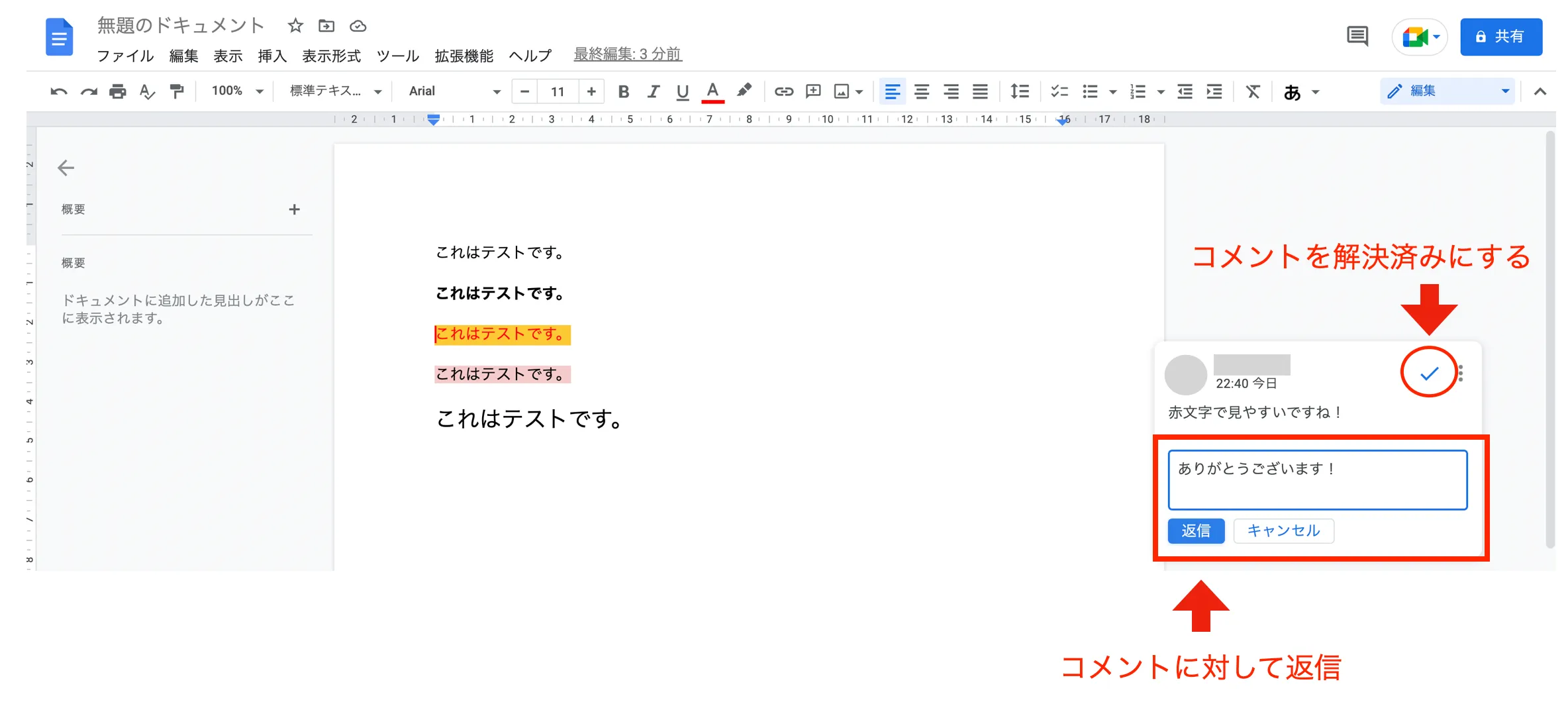The height and width of the screenshot is (702, 1568).
Task: Open the ヘルプ menu
Action: (x=530, y=56)
